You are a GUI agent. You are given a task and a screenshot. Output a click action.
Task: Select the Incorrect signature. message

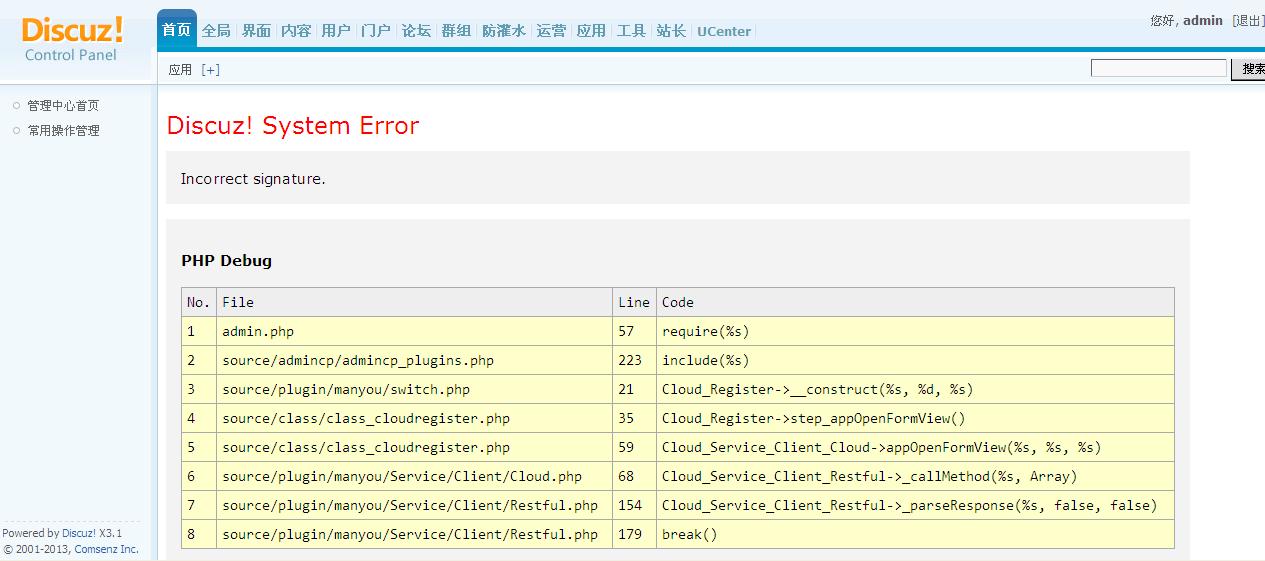253,179
